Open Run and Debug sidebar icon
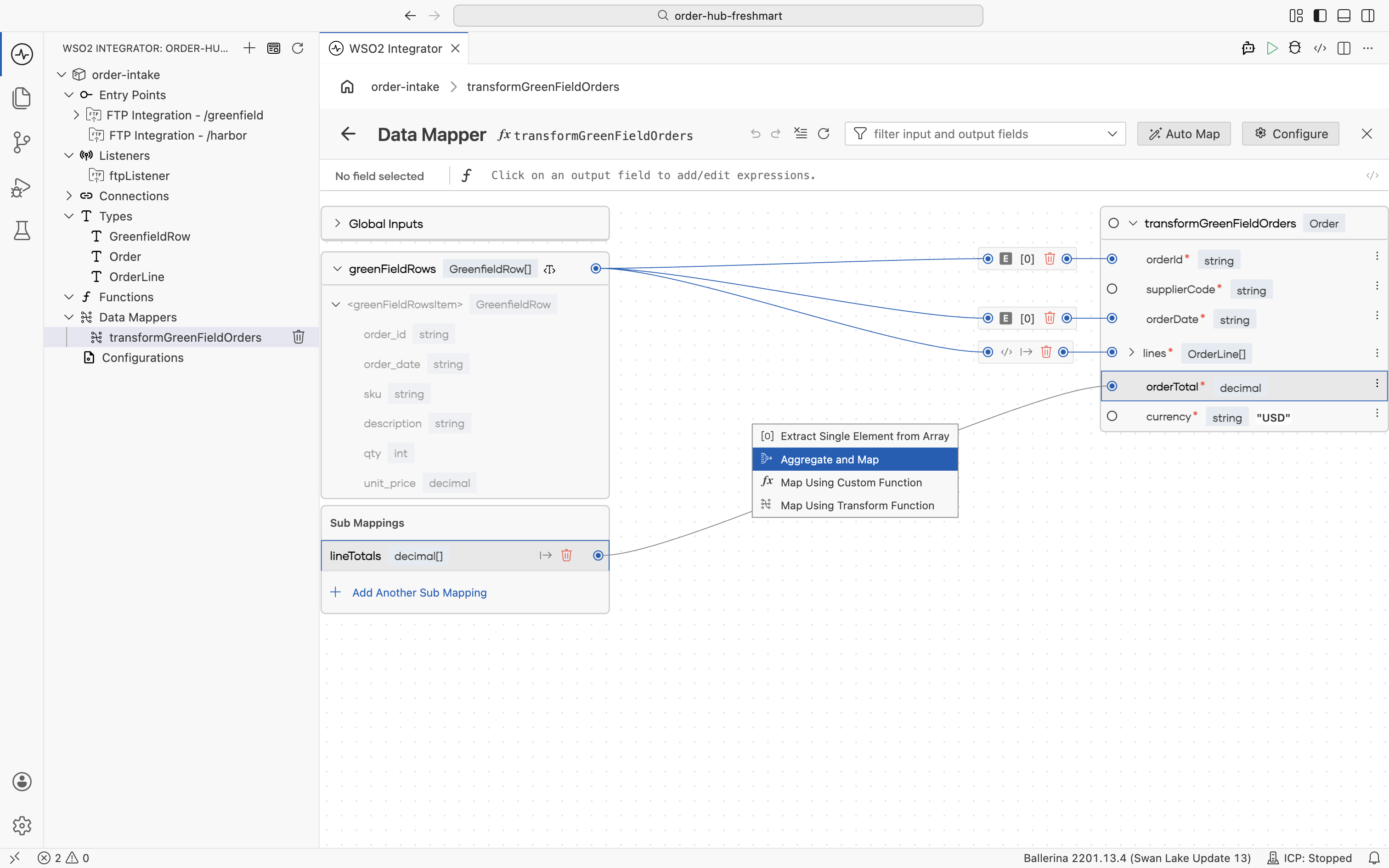 22,187
